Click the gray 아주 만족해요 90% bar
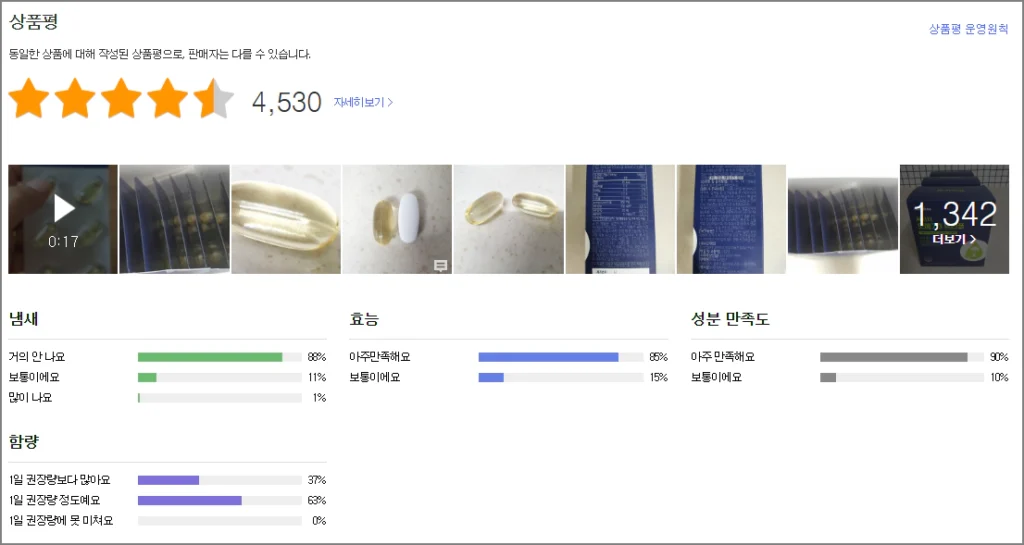This screenshot has height=545, width=1024. 893,357
